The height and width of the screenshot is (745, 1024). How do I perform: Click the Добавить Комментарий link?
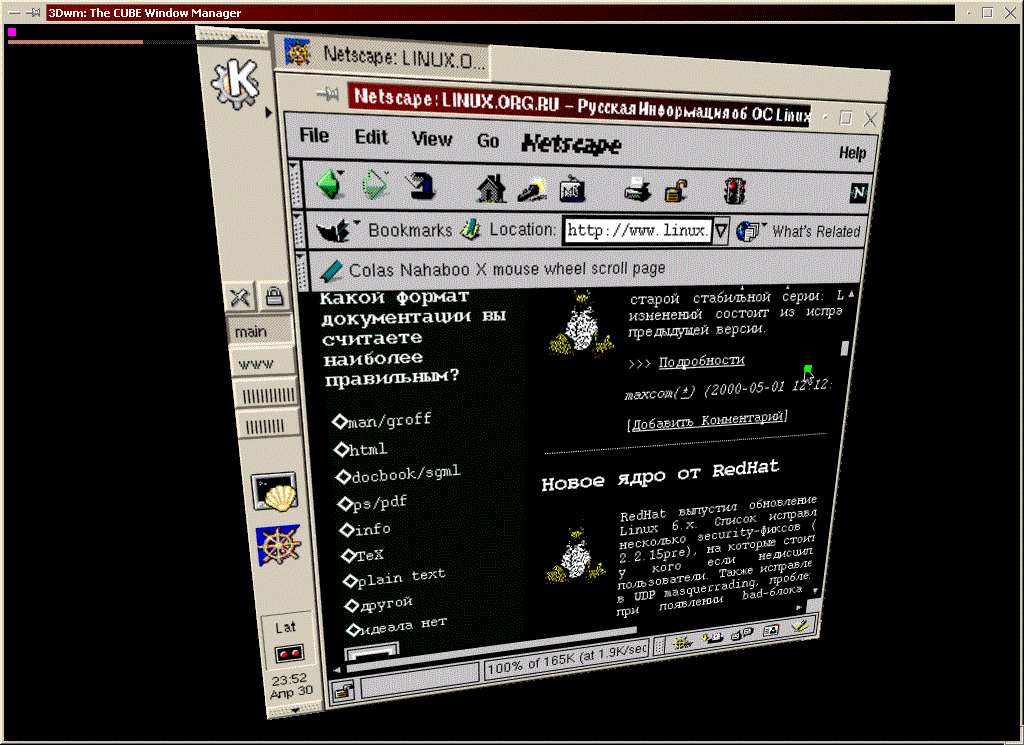(x=707, y=420)
